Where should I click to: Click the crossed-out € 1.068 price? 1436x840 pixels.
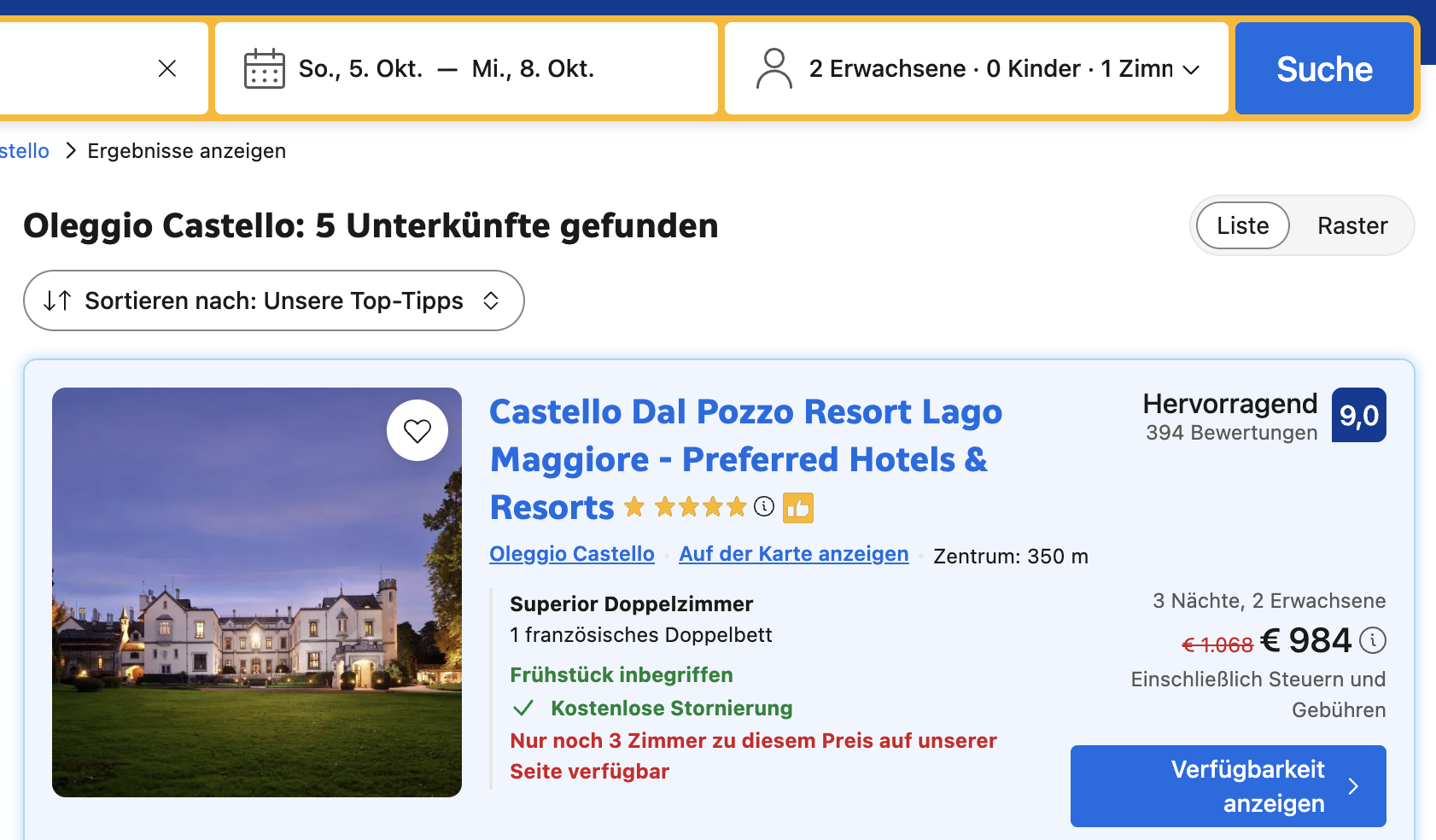1217,645
